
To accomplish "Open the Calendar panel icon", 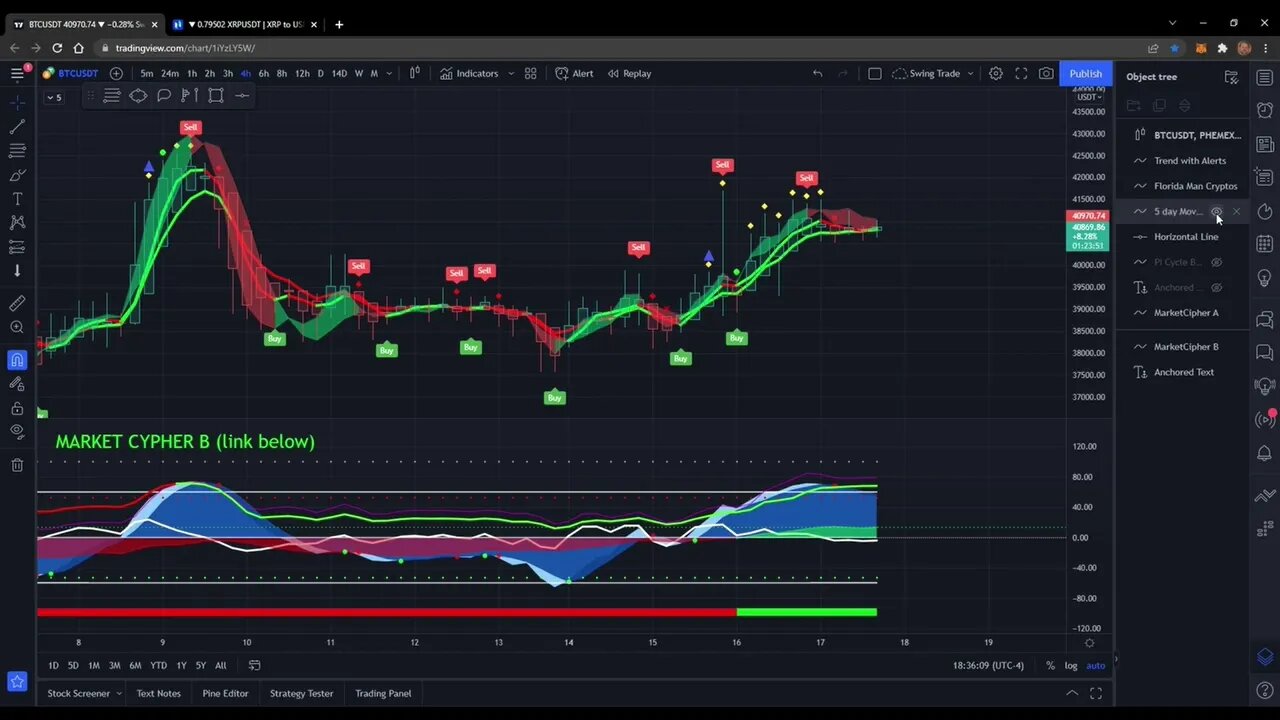I will (1265, 243).
